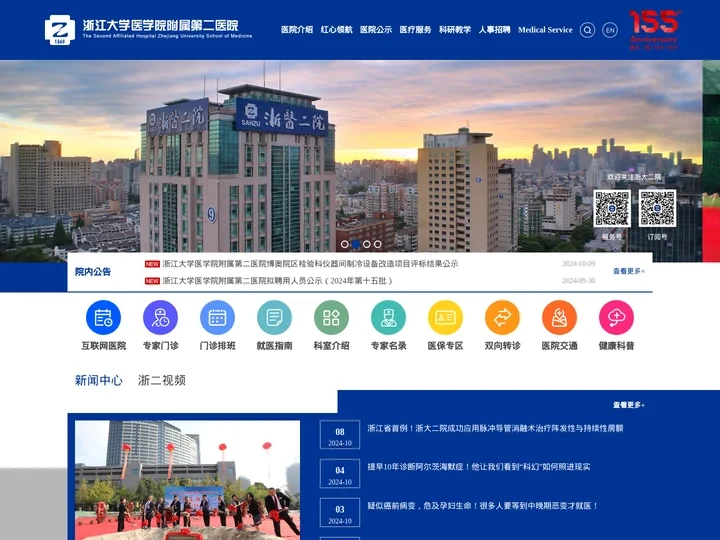
Task: Open news 浙江省首例 脉冲导管消融术
Action: coord(495,428)
